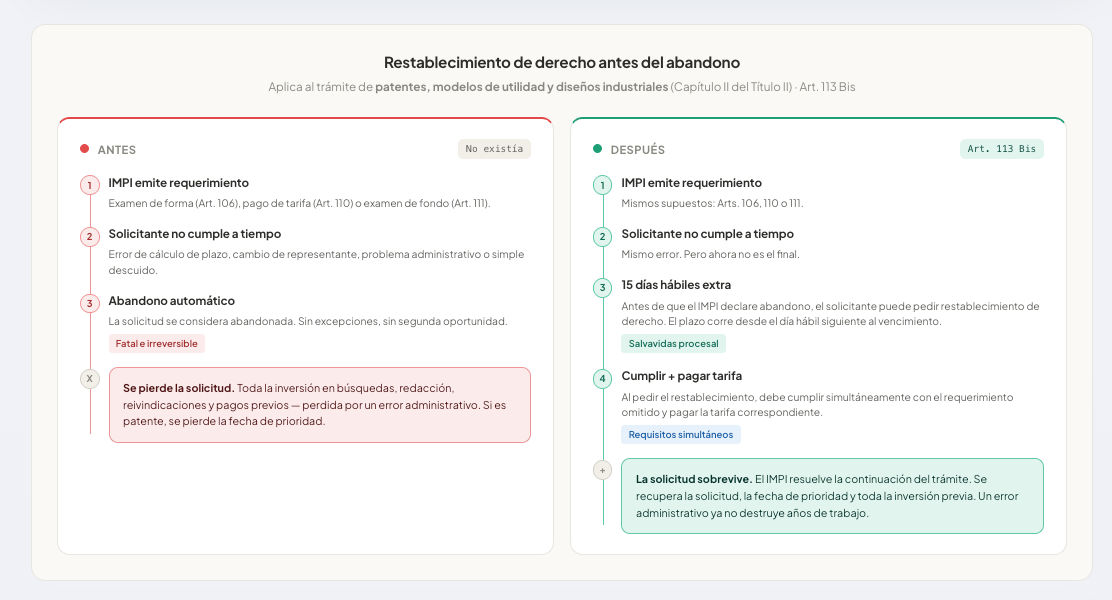This screenshot has height=600, width=1112.
Task: Click the red dot beside ANTES
Action: coord(84,149)
